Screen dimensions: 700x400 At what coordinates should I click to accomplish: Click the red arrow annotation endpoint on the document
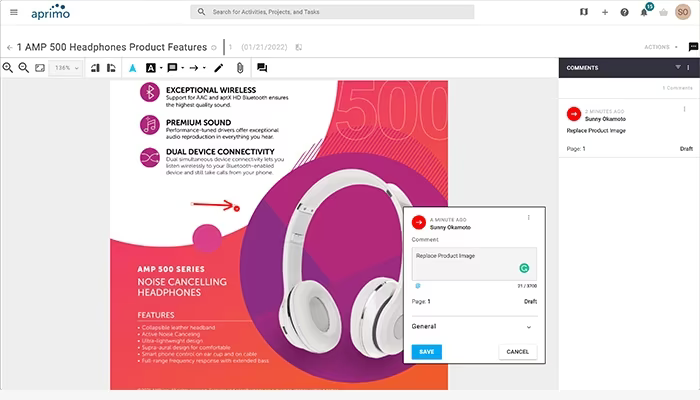pos(237,208)
